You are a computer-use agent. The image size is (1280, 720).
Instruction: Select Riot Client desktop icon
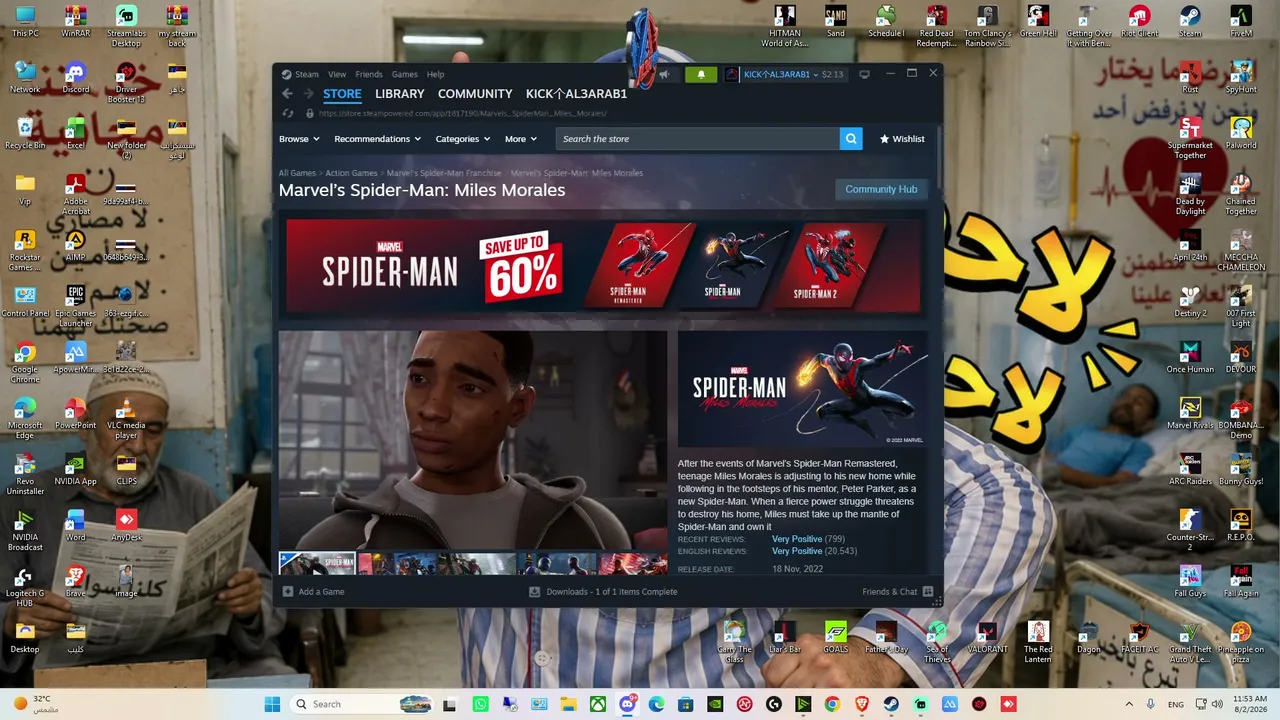pyautogui.click(x=1139, y=21)
